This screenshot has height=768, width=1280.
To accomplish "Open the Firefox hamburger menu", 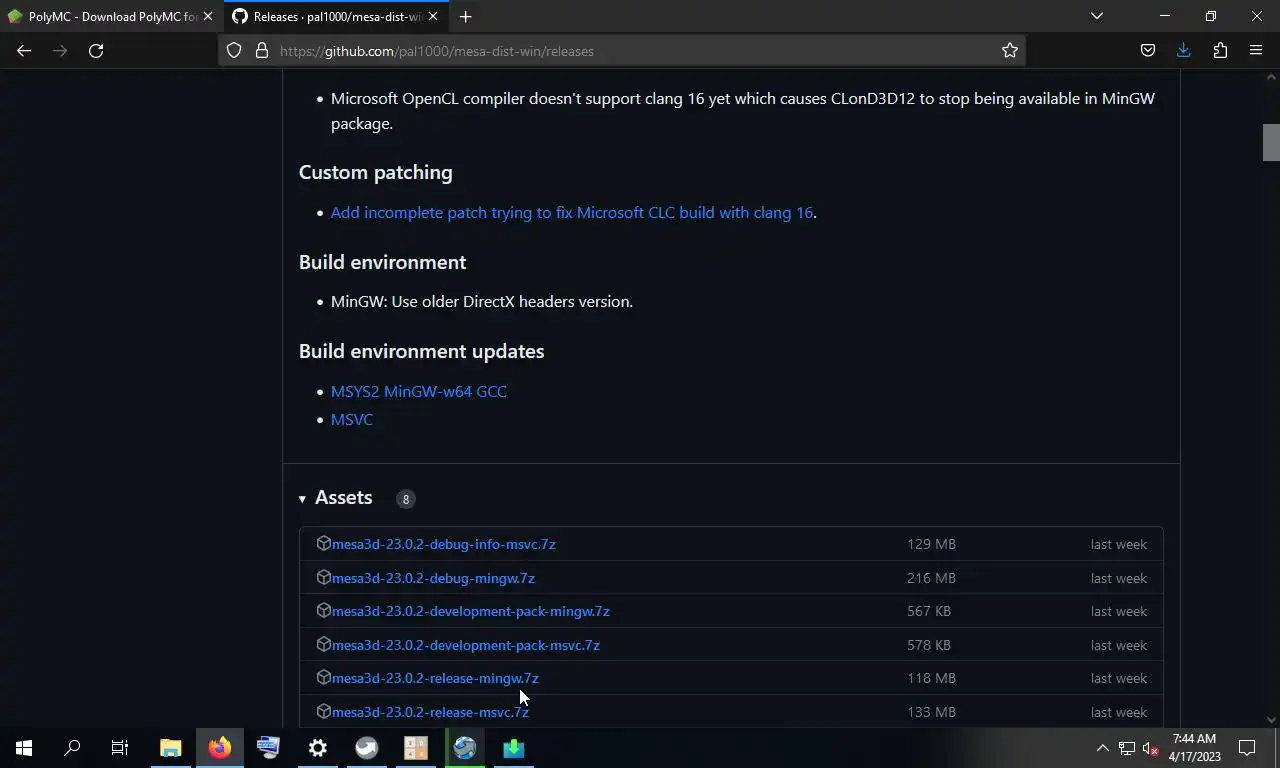I will coord(1256,51).
